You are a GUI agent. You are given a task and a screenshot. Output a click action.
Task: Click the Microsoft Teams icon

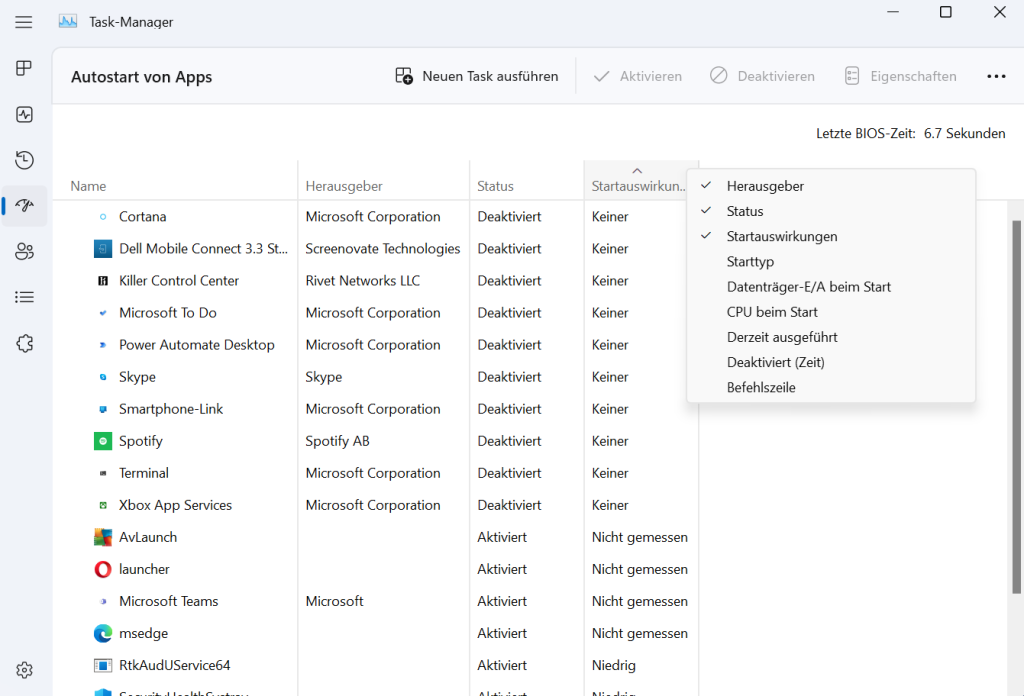103,601
